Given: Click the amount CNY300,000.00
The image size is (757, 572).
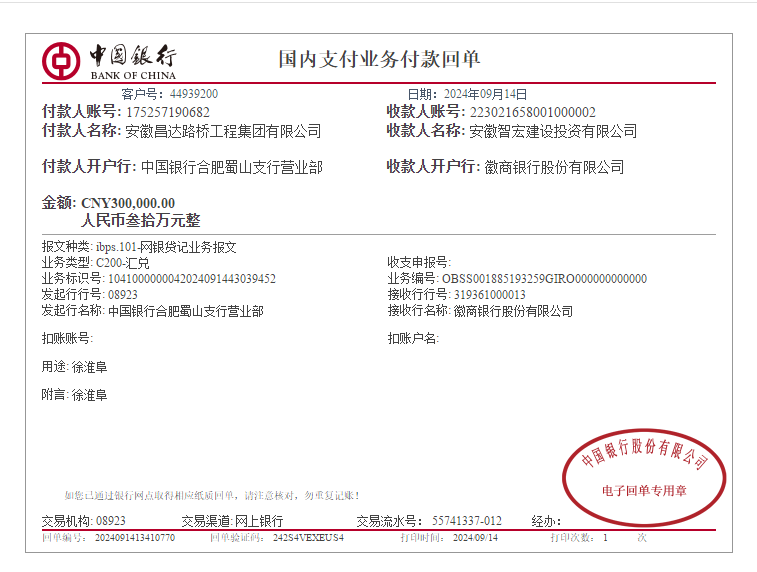Looking at the screenshot, I should (127, 203).
